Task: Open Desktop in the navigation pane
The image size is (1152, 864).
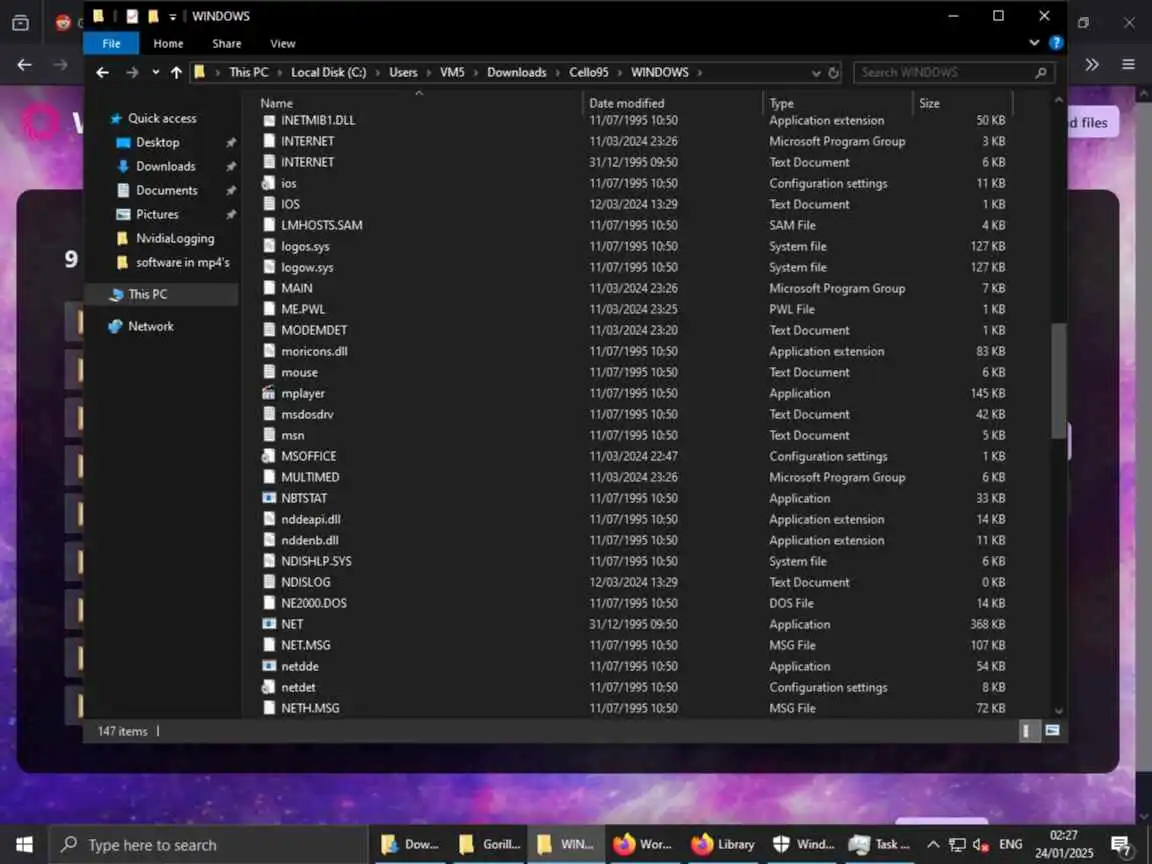Action: pos(157,143)
